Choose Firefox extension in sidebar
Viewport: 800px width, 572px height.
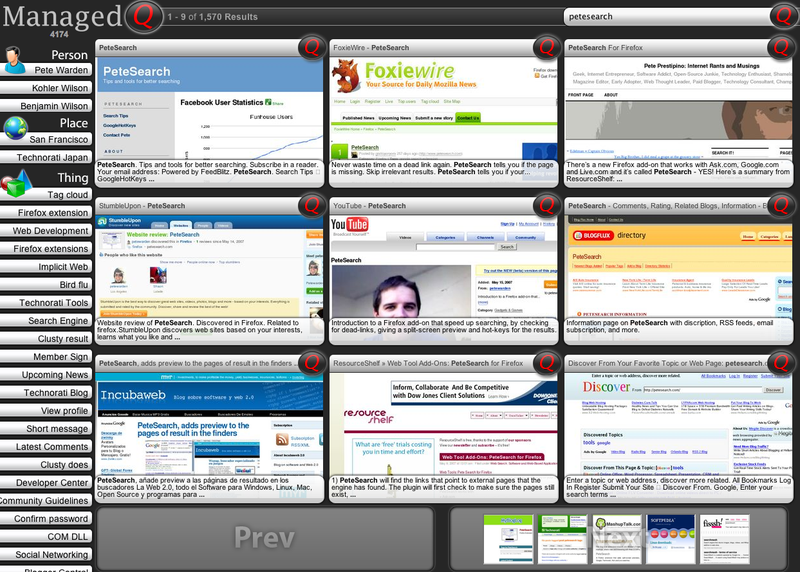tap(53, 213)
